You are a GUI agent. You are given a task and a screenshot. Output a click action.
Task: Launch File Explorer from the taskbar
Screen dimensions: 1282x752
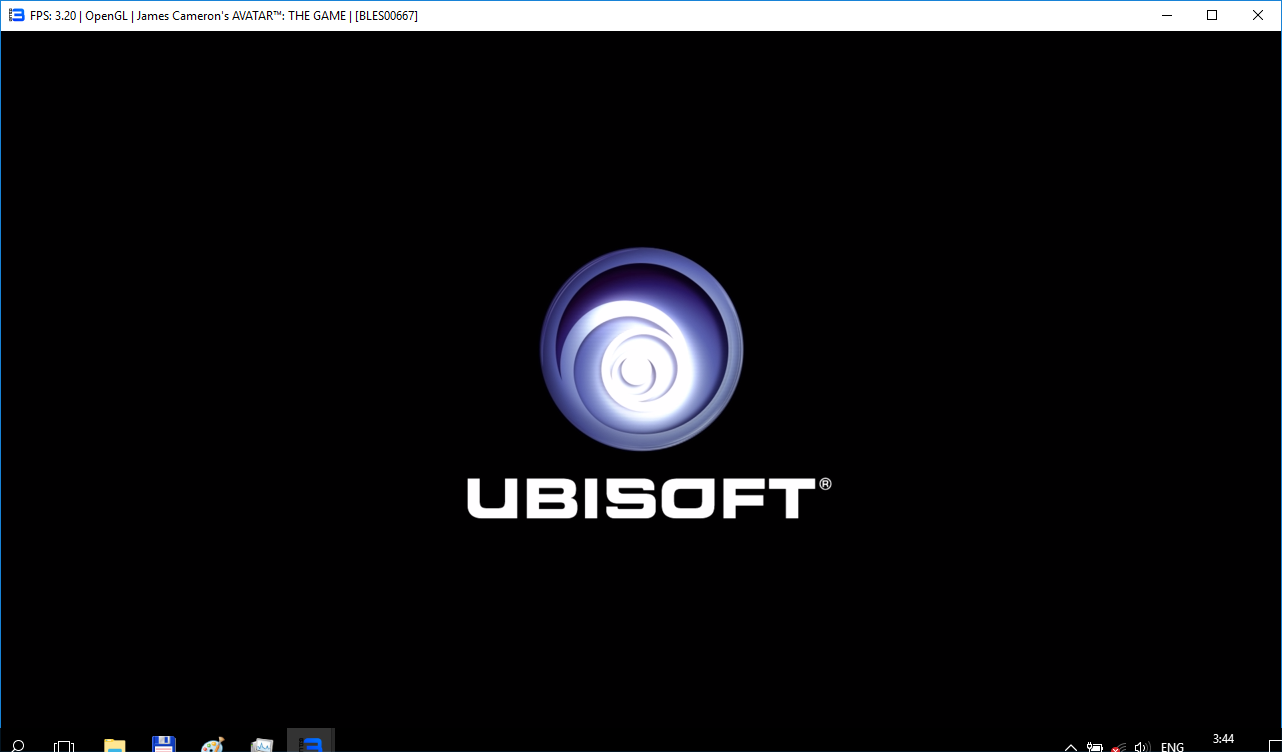115,745
